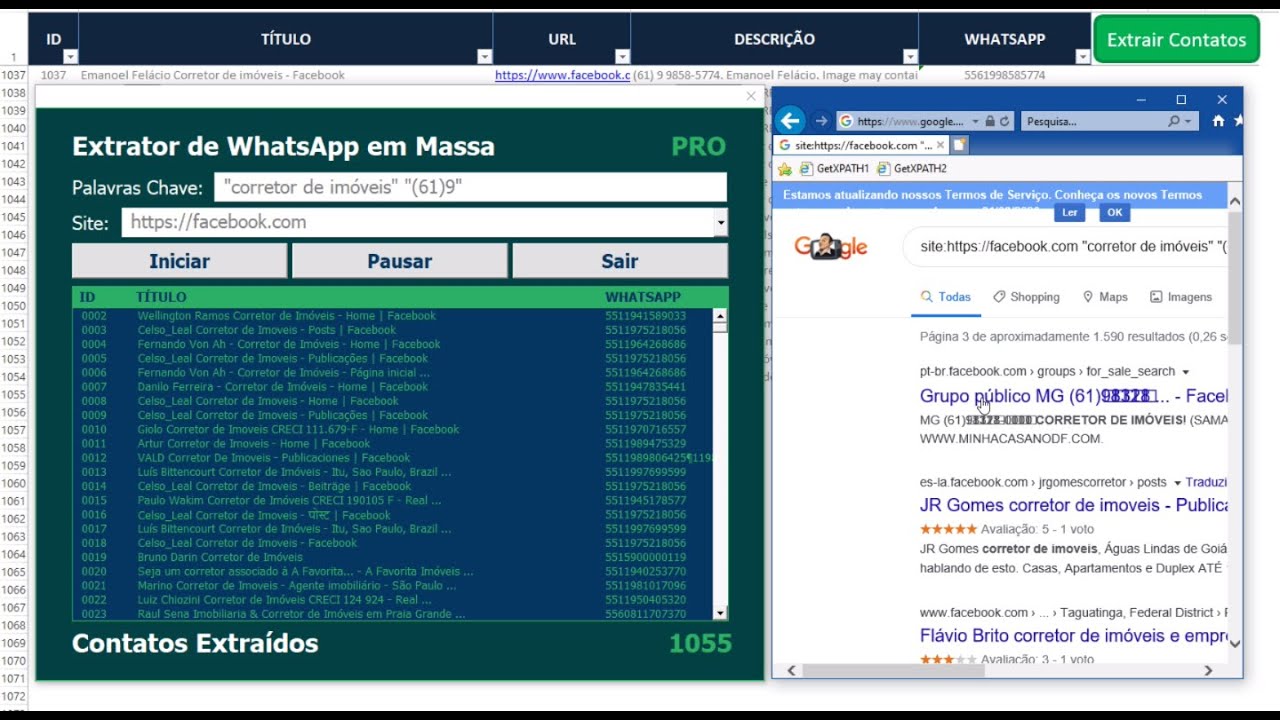Open the TÍTULO column filter dropdown
This screenshot has height=720, width=1280.
point(485,57)
